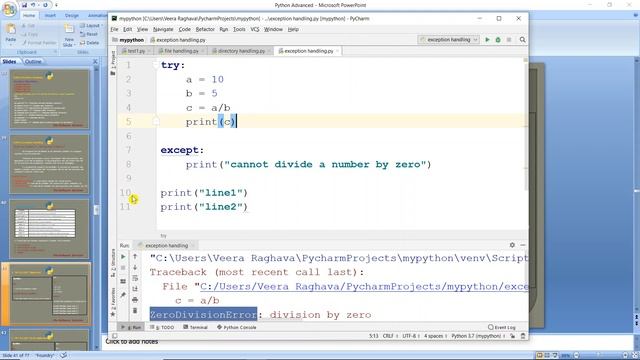
Task: Open Layout dropdown in PowerPoint ribbon
Action: [91, 26]
